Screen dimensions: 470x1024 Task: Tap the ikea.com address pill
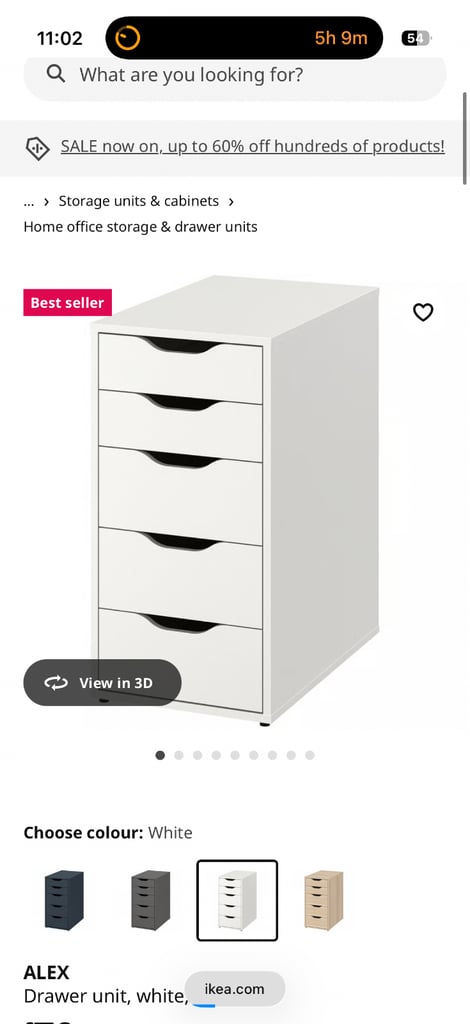(x=234, y=989)
